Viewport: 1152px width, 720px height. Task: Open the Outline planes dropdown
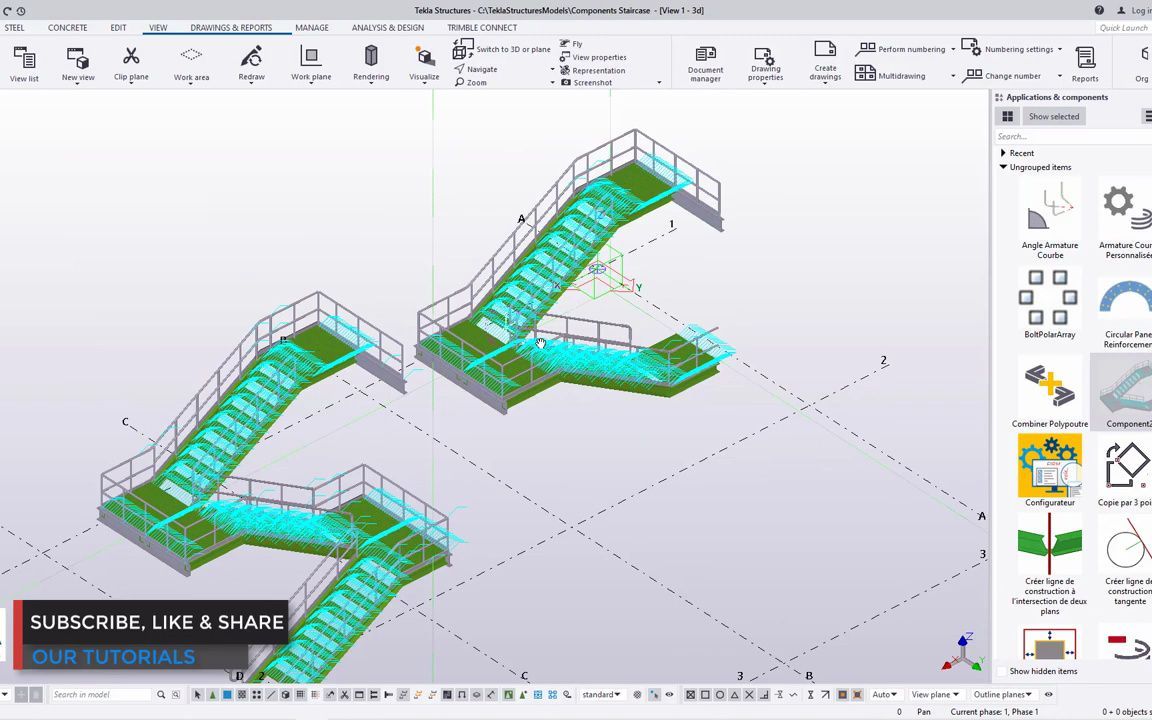click(1003, 694)
